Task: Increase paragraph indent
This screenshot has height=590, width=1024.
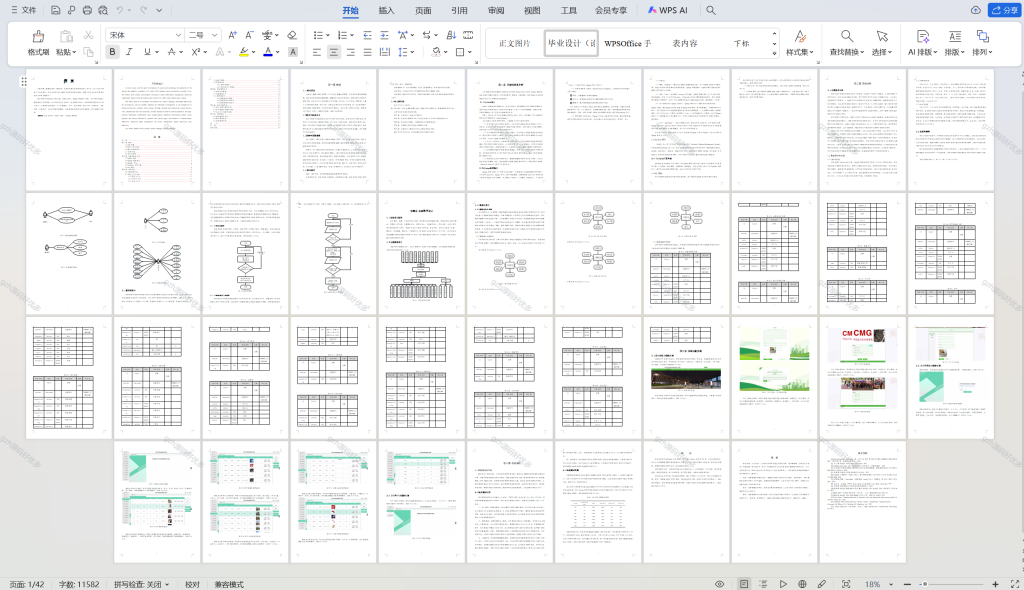Action: [384, 35]
